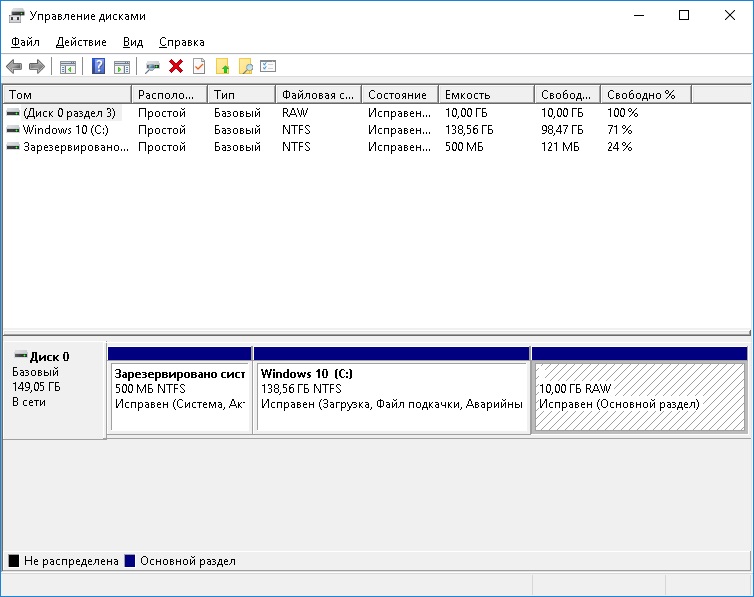Select the Windows 10 (C:) partition block

(x=391, y=390)
